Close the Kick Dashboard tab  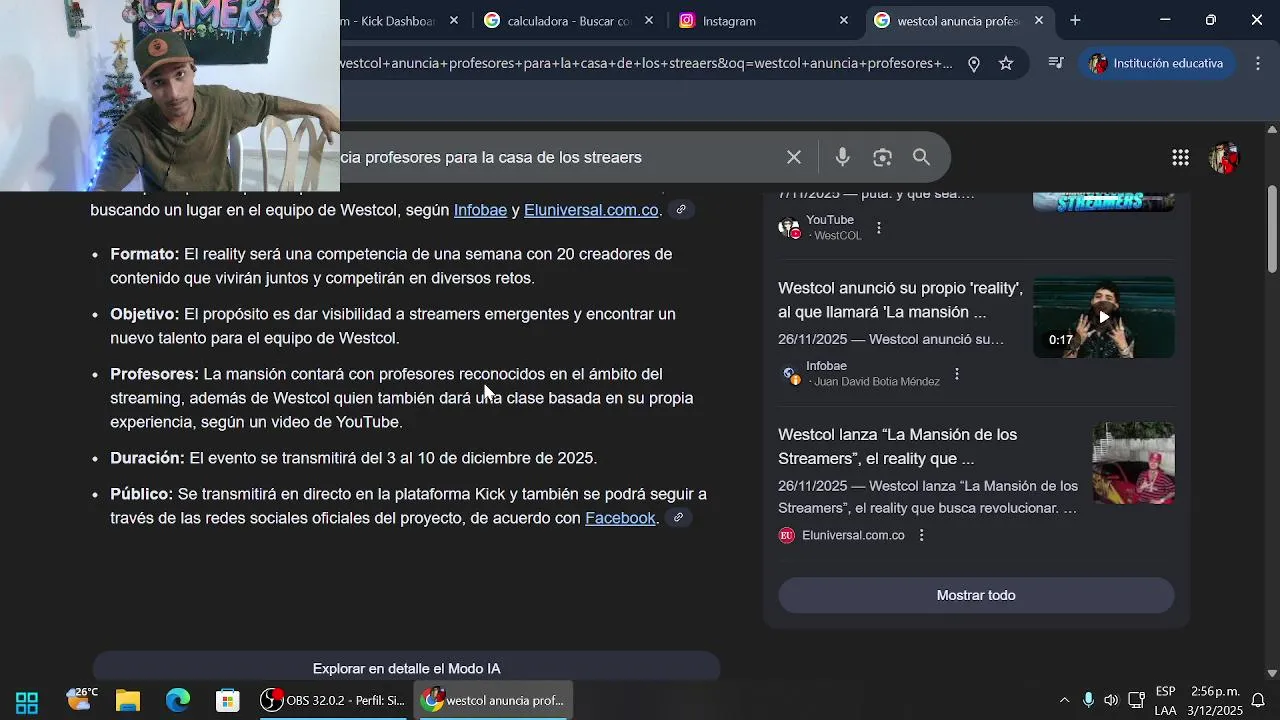click(454, 20)
